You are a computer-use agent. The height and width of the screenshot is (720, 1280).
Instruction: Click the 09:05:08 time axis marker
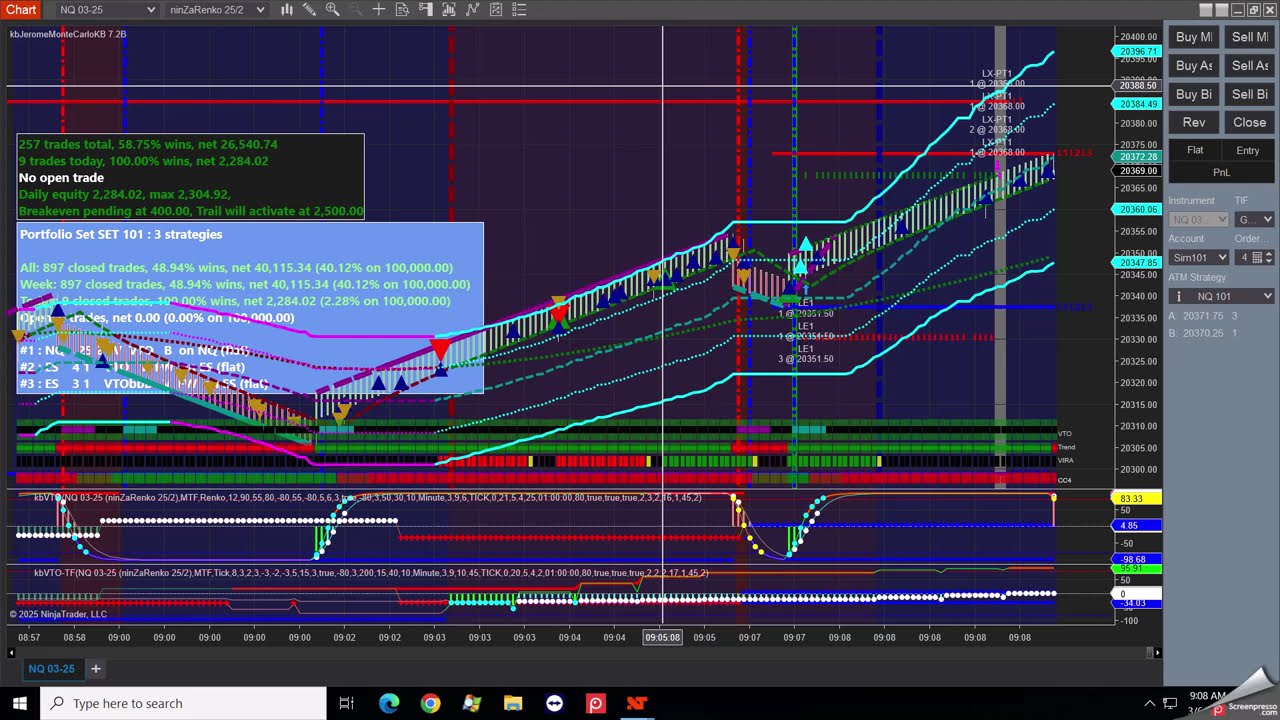[663, 637]
